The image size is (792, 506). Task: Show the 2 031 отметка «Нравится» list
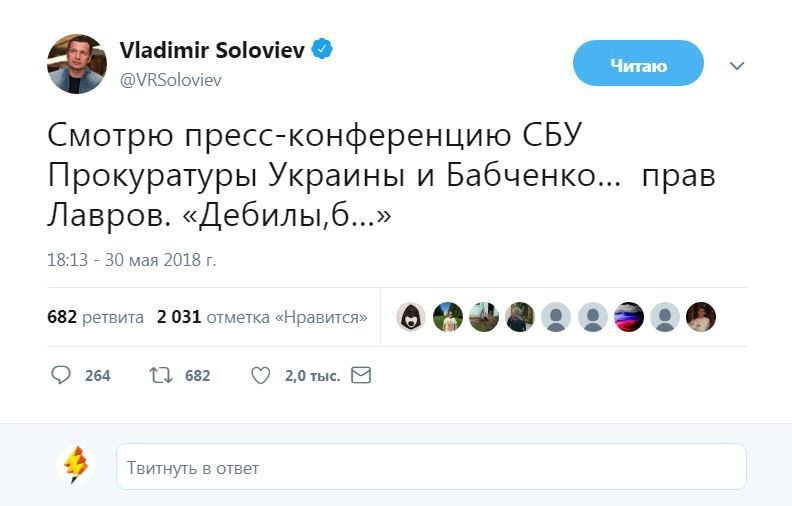coord(262,317)
